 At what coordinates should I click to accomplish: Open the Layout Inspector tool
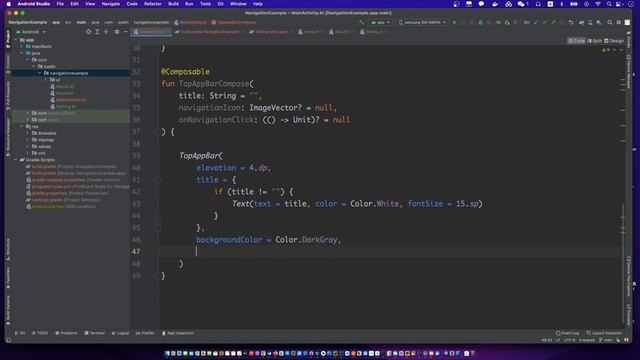point(604,333)
